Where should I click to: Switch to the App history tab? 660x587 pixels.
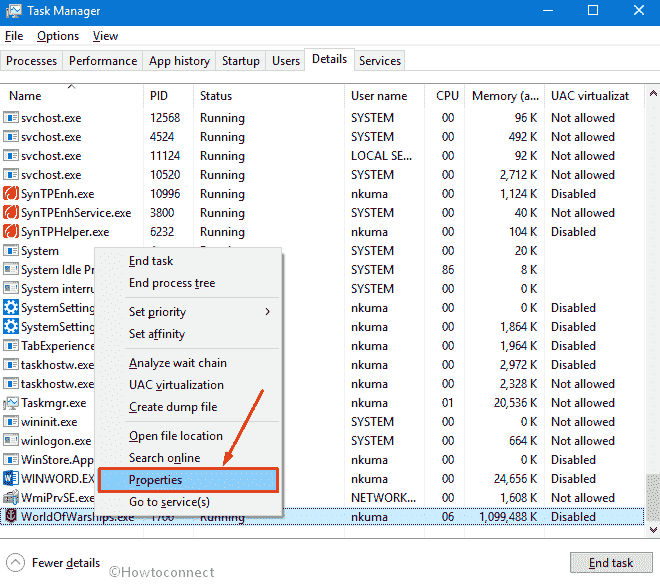tap(179, 61)
